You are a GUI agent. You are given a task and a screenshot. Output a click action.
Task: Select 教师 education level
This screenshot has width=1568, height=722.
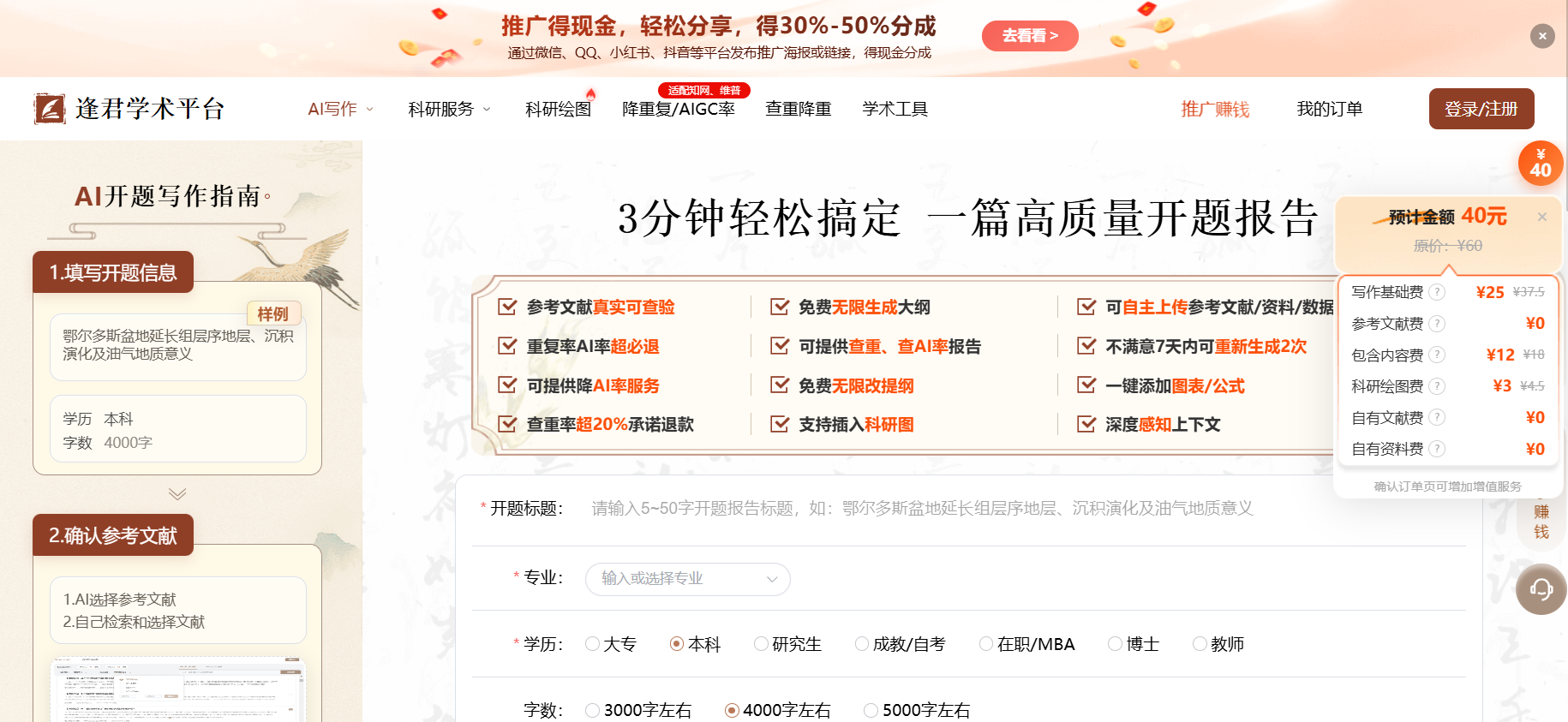(x=1218, y=644)
